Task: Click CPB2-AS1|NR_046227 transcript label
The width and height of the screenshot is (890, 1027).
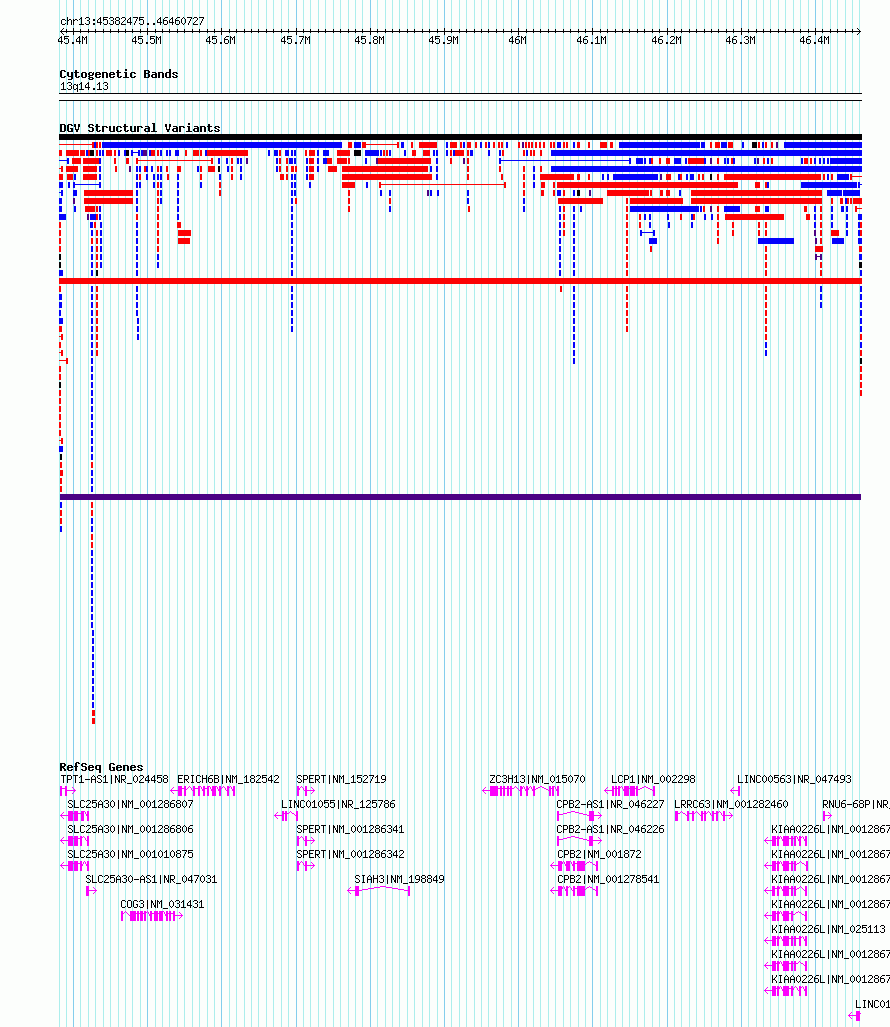Action: point(610,804)
